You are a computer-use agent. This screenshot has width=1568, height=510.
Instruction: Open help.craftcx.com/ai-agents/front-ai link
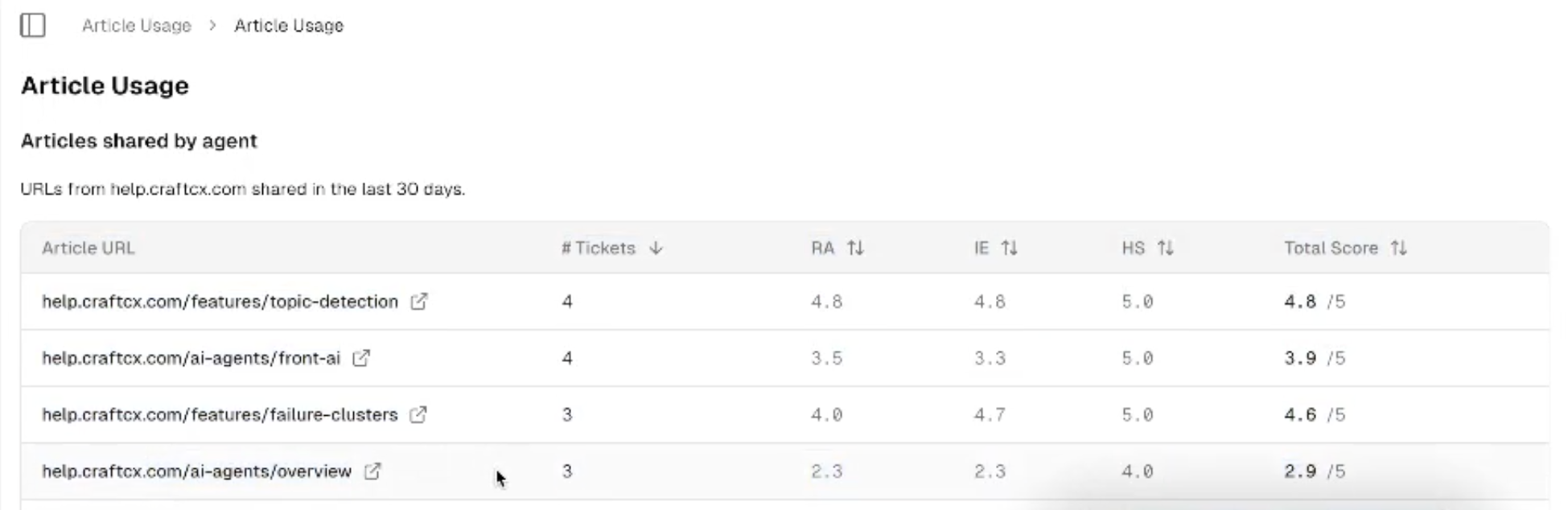191,358
